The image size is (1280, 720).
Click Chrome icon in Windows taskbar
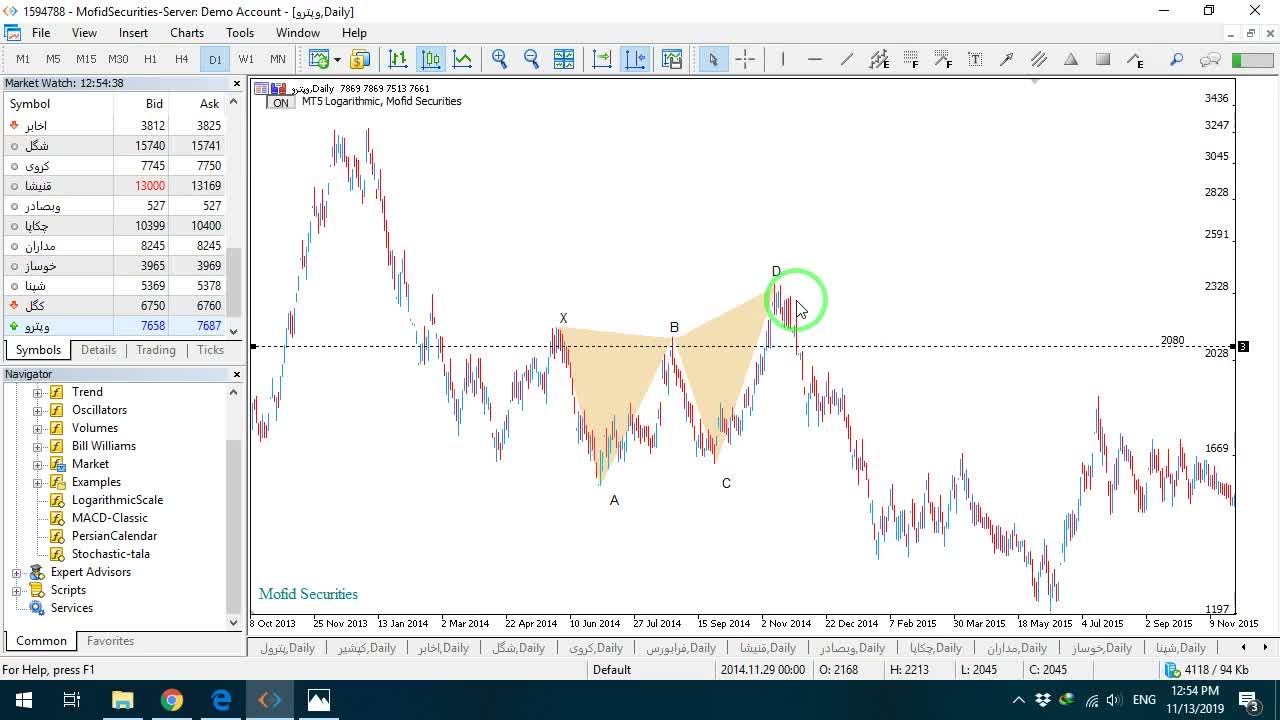tap(172, 700)
